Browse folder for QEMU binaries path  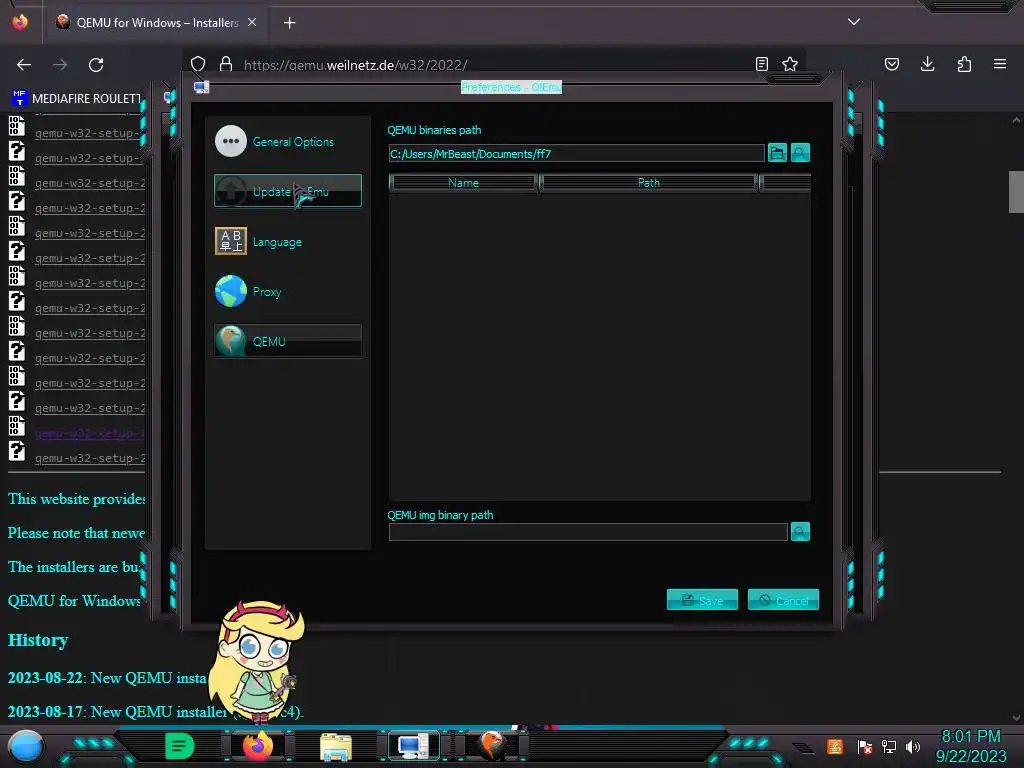tap(777, 153)
